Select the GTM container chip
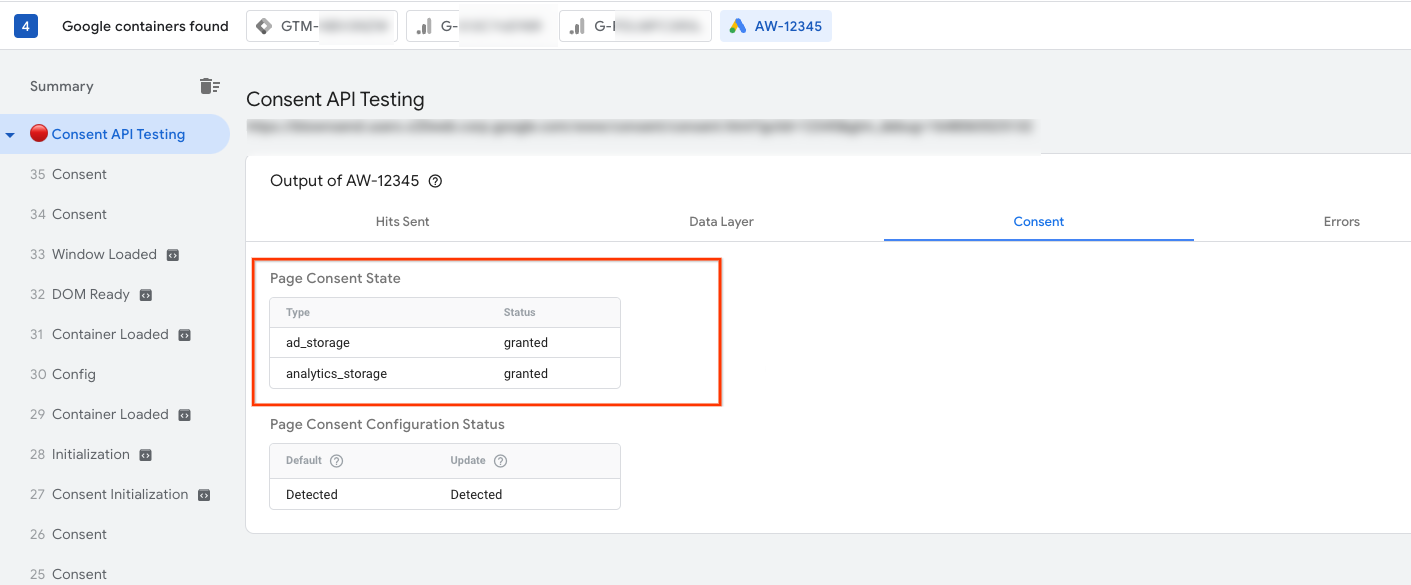Image resolution: width=1411 pixels, height=585 pixels. click(322, 26)
